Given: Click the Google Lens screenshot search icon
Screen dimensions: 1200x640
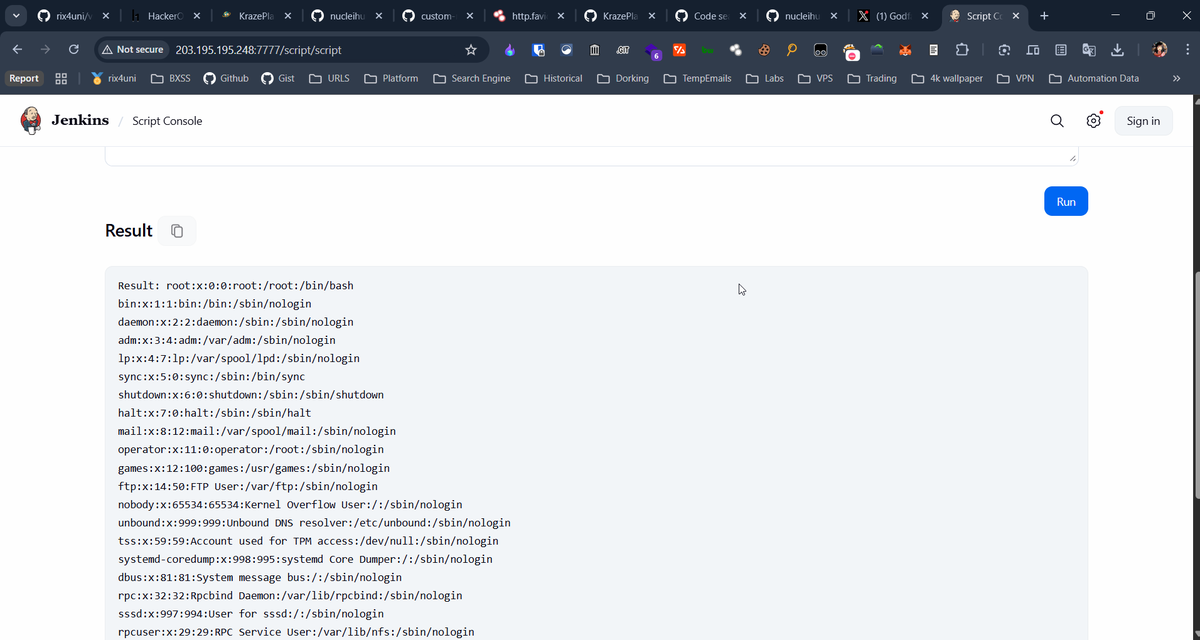Looking at the screenshot, I should pyautogui.click(x=1005, y=50).
